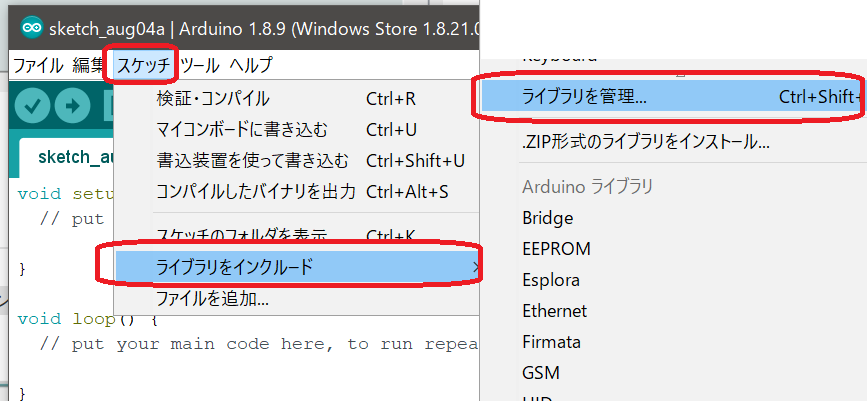
Task: Choose 書込装置を使って書き込む
Action: pyautogui.click(x=296, y=161)
